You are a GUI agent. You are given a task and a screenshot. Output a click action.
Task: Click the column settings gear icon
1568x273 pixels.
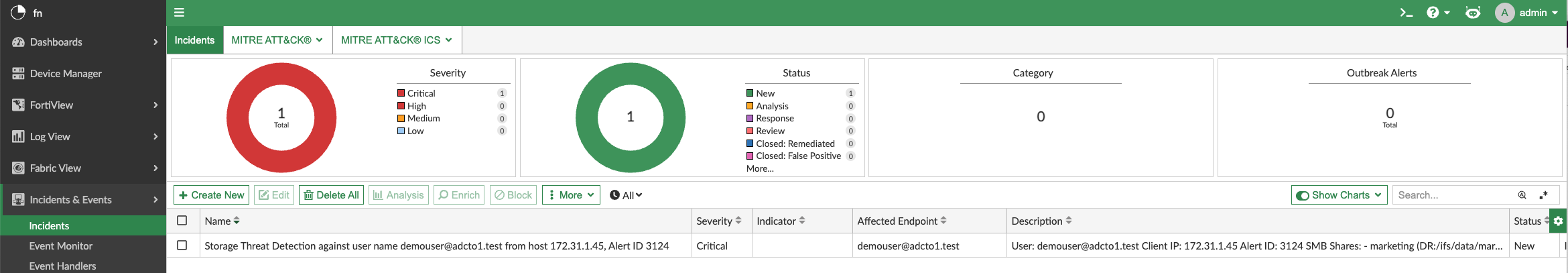[1558, 221]
